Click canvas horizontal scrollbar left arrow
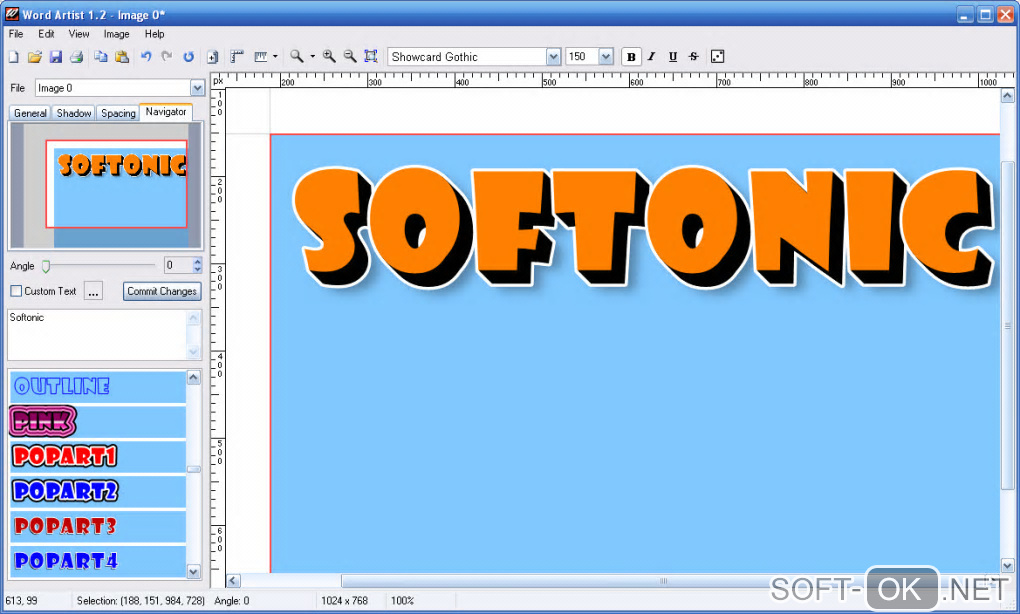 (234, 581)
